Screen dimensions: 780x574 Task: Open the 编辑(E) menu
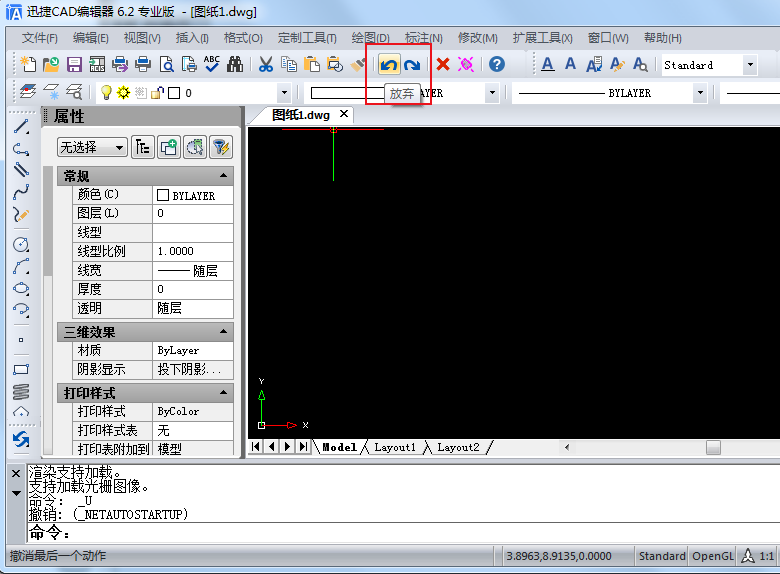[x=91, y=38]
